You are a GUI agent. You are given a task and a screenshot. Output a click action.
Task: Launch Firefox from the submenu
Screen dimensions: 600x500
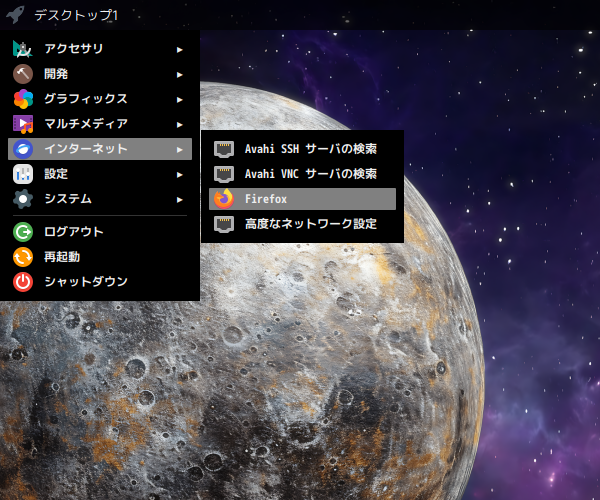tap(302, 199)
